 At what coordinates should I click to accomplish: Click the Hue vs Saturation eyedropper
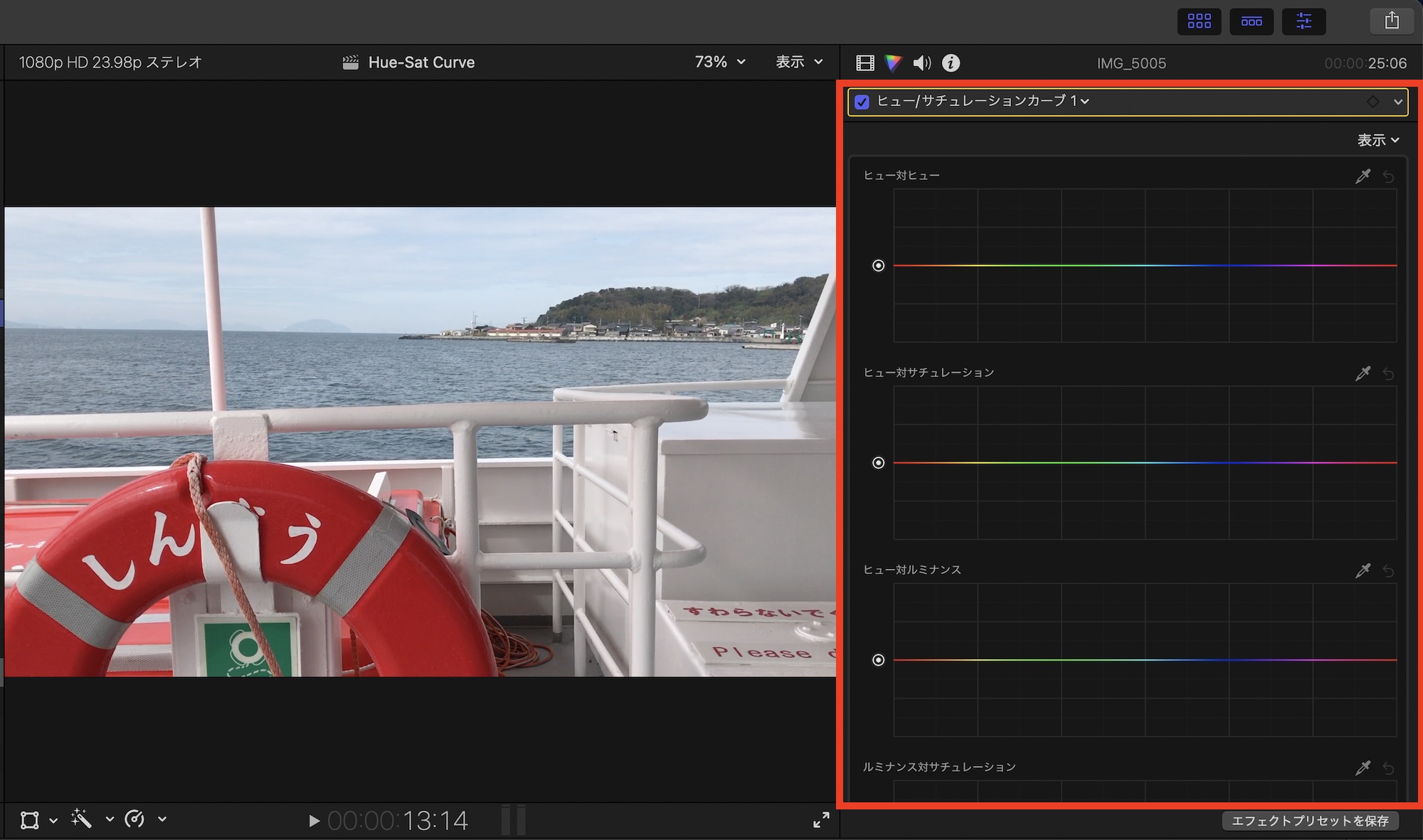[x=1363, y=373]
